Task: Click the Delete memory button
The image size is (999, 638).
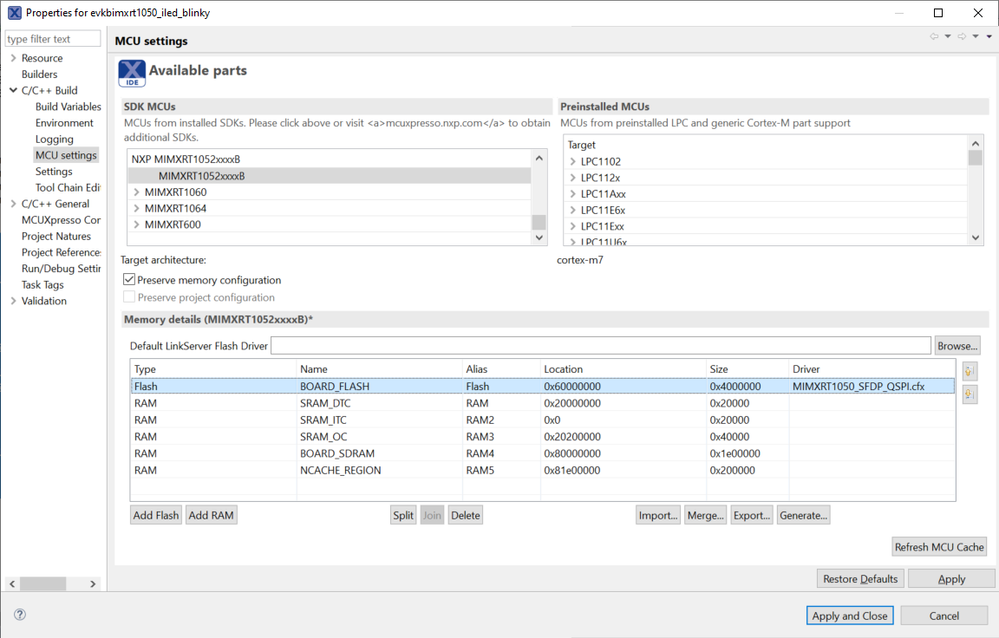Action: 466,515
